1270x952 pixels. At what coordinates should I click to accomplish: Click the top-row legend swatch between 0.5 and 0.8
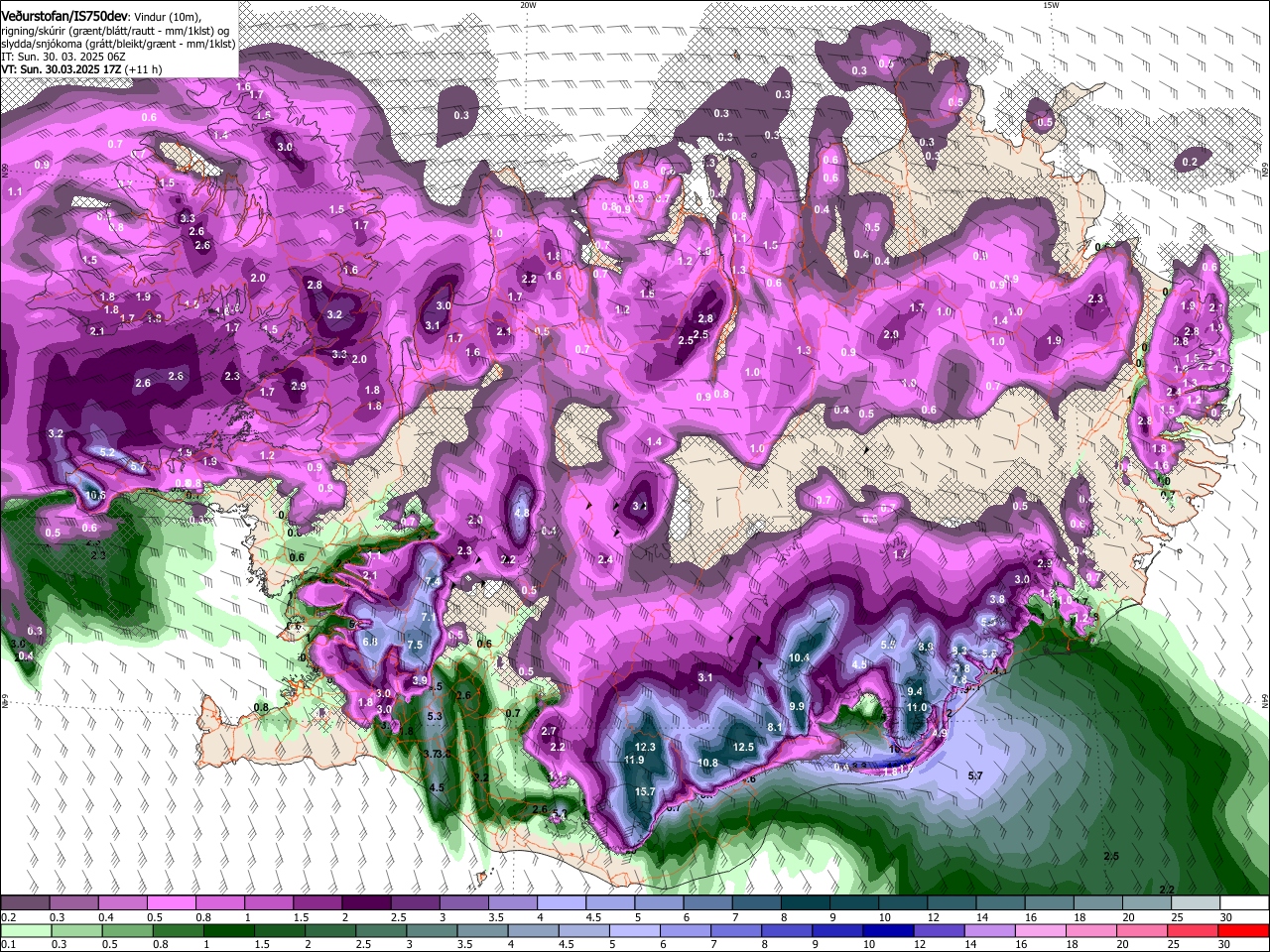click(171, 903)
